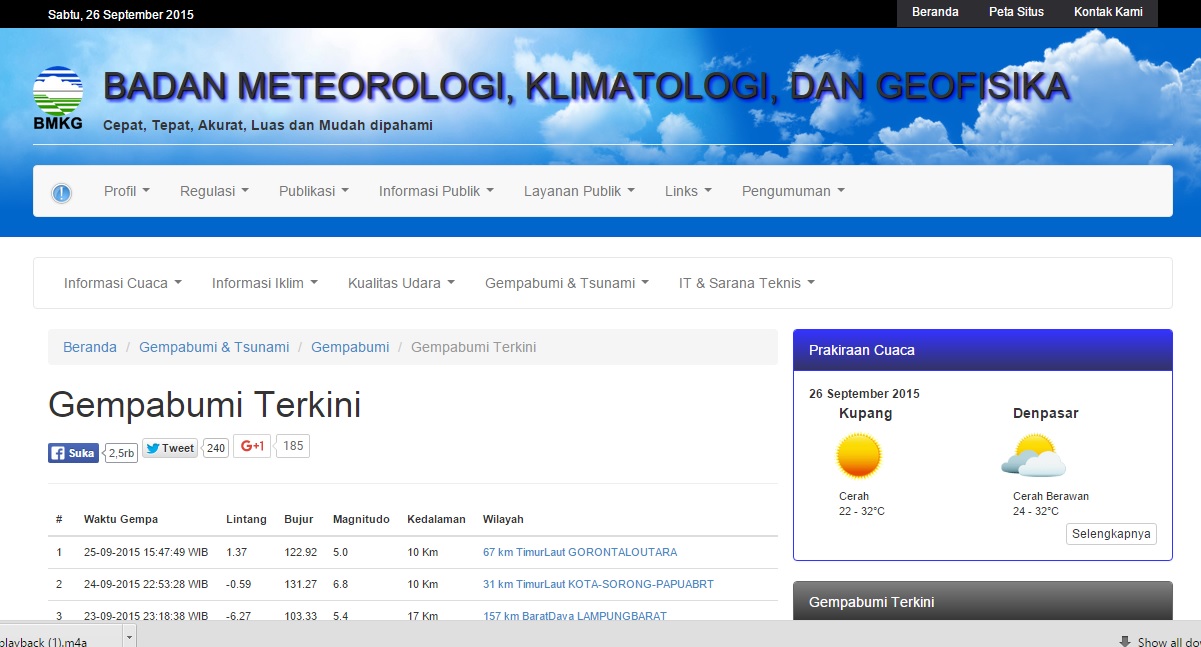Expand the Informasi Cuaca menu
Viewport: 1201px width, 647px height.
[x=123, y=283]
